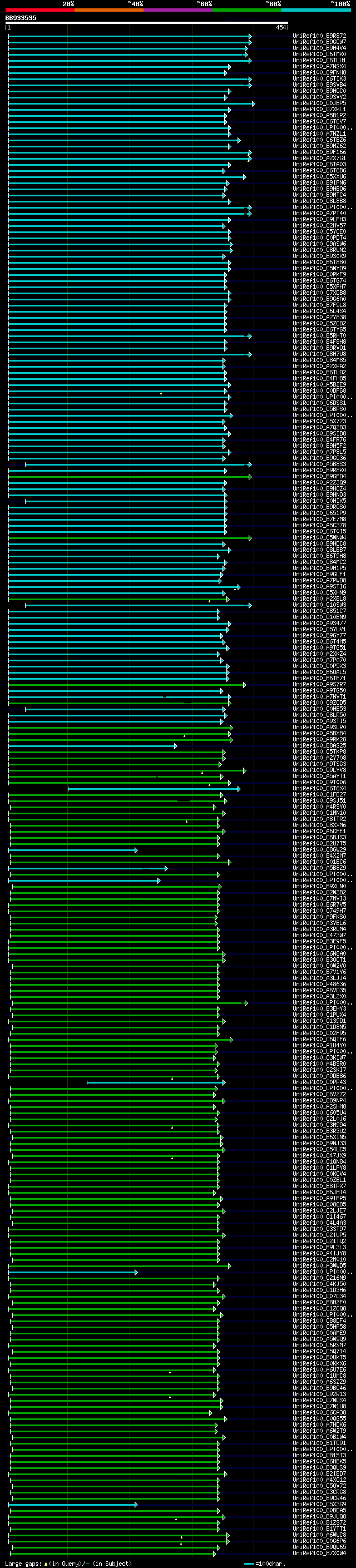356x1568 pixels.
Task: Open hit UniRef100_B9R872
Action: (319, 36)
